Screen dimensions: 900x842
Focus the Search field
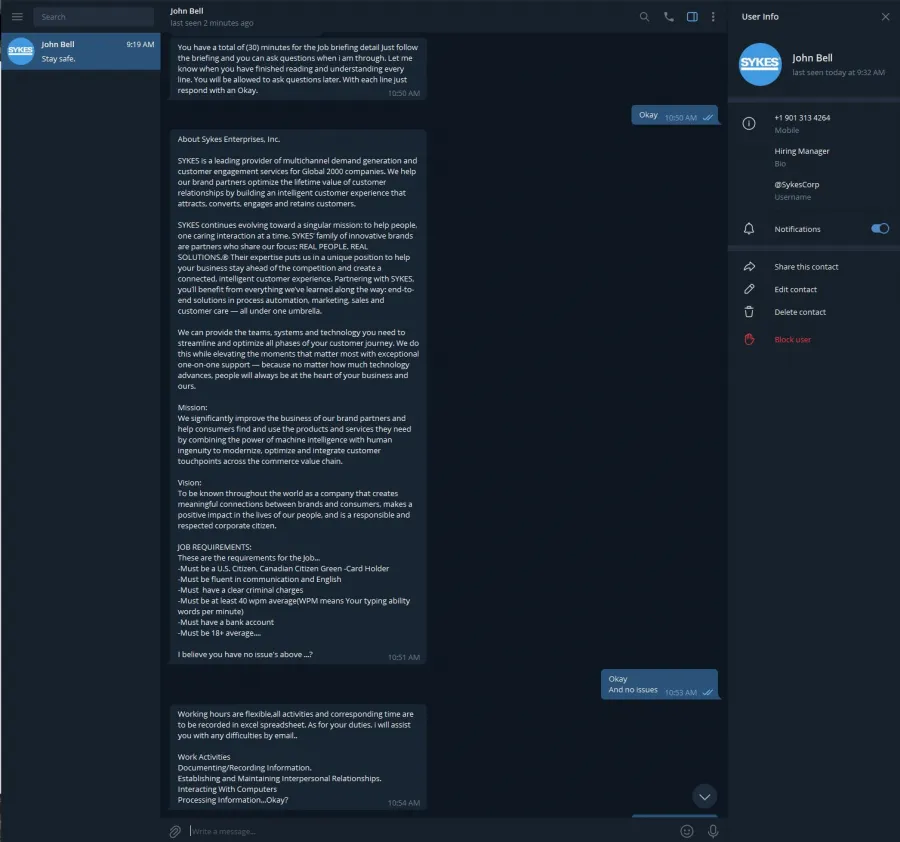[94, 17]
